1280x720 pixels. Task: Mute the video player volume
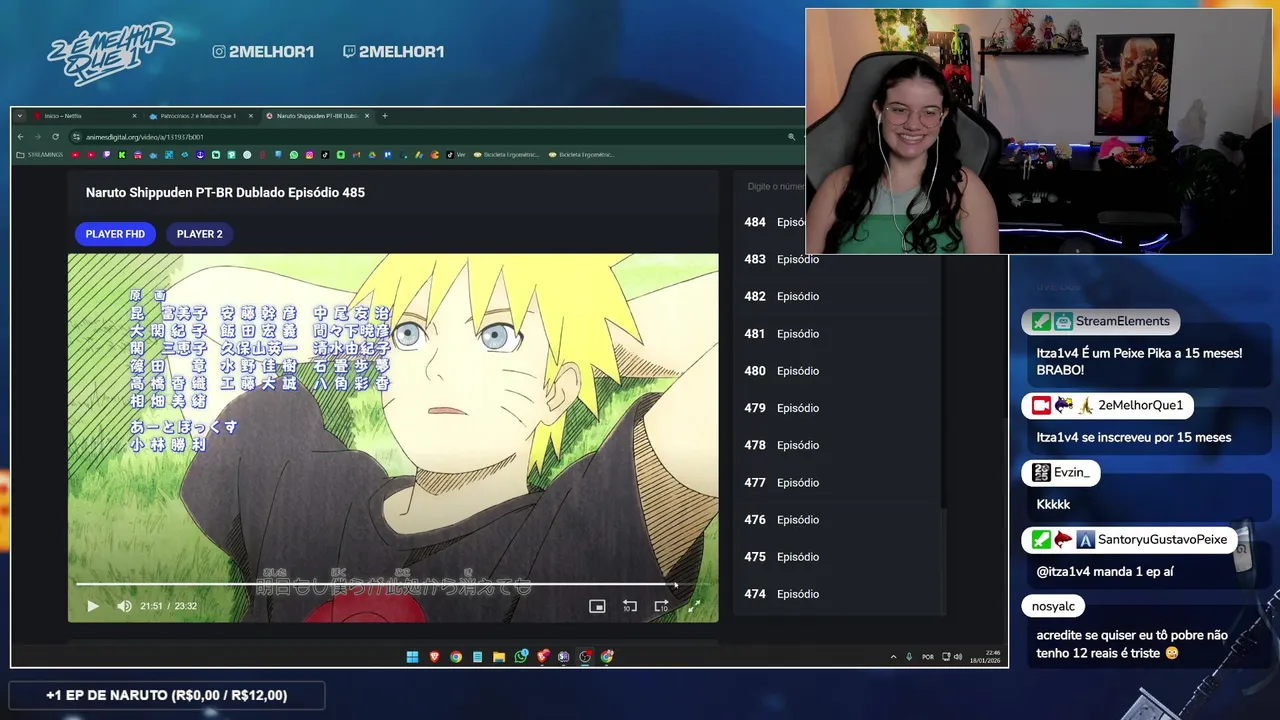pos(124,606)
